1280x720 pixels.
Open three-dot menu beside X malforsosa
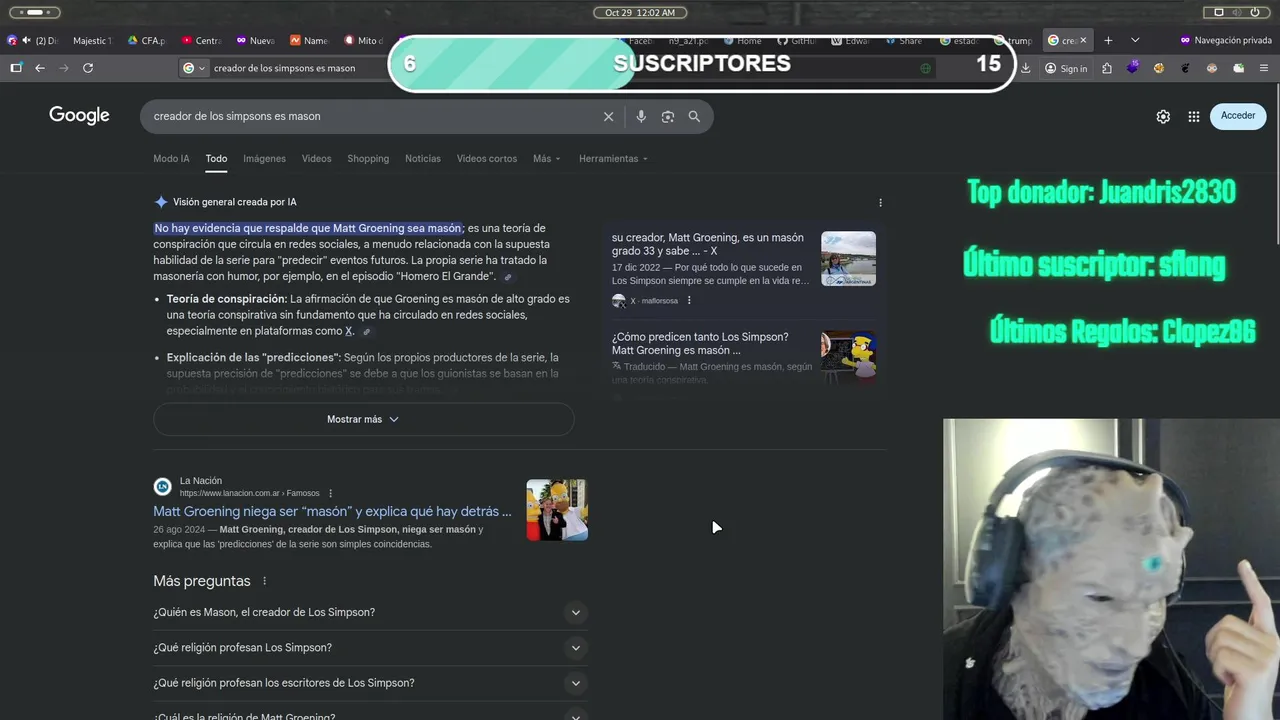tap(689, 300)
